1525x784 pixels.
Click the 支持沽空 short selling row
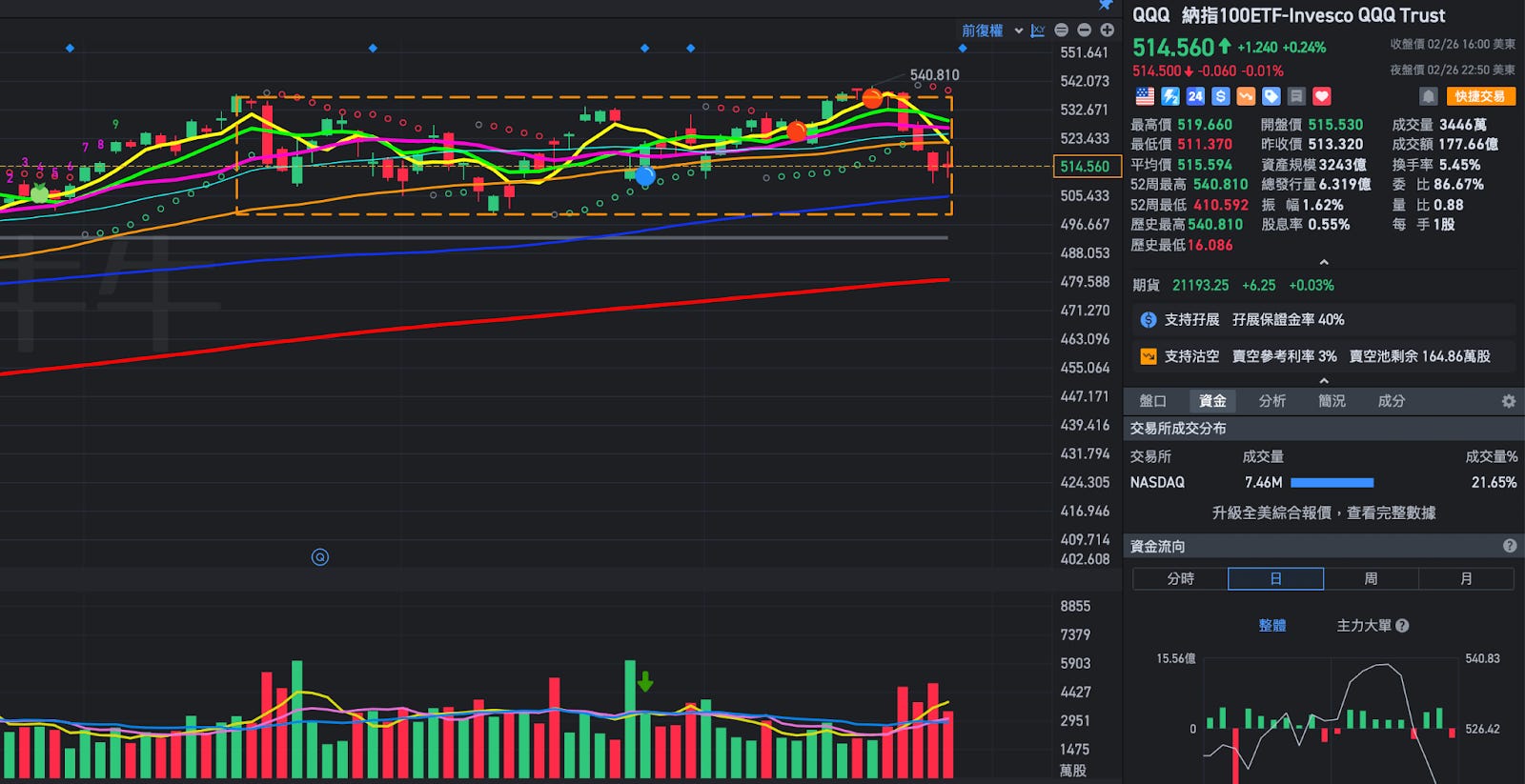pyautogui.click(x=1324, y=356)
